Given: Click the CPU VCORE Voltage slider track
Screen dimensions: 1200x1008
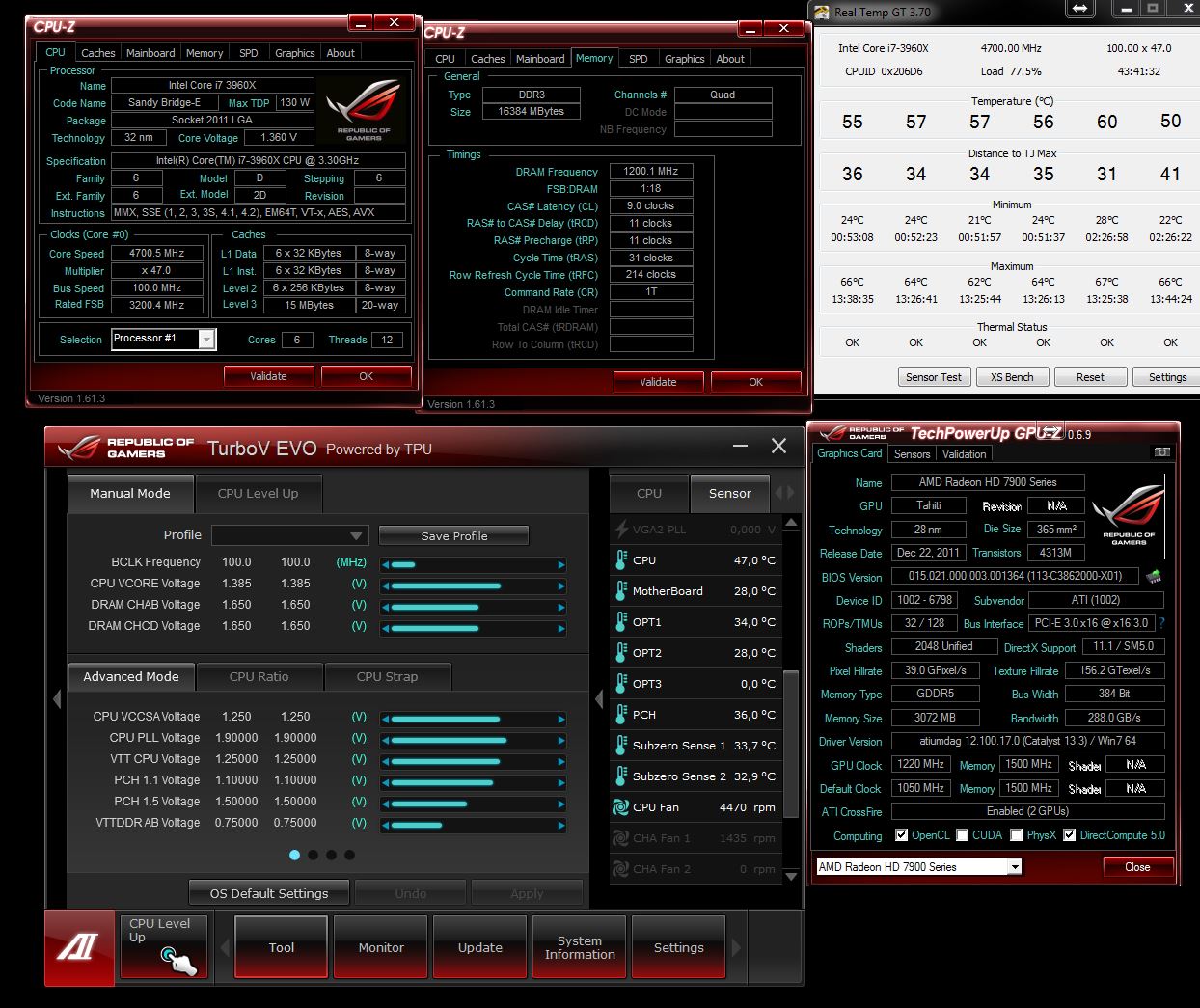Looking at the screenshot, I should click(474, 586).
